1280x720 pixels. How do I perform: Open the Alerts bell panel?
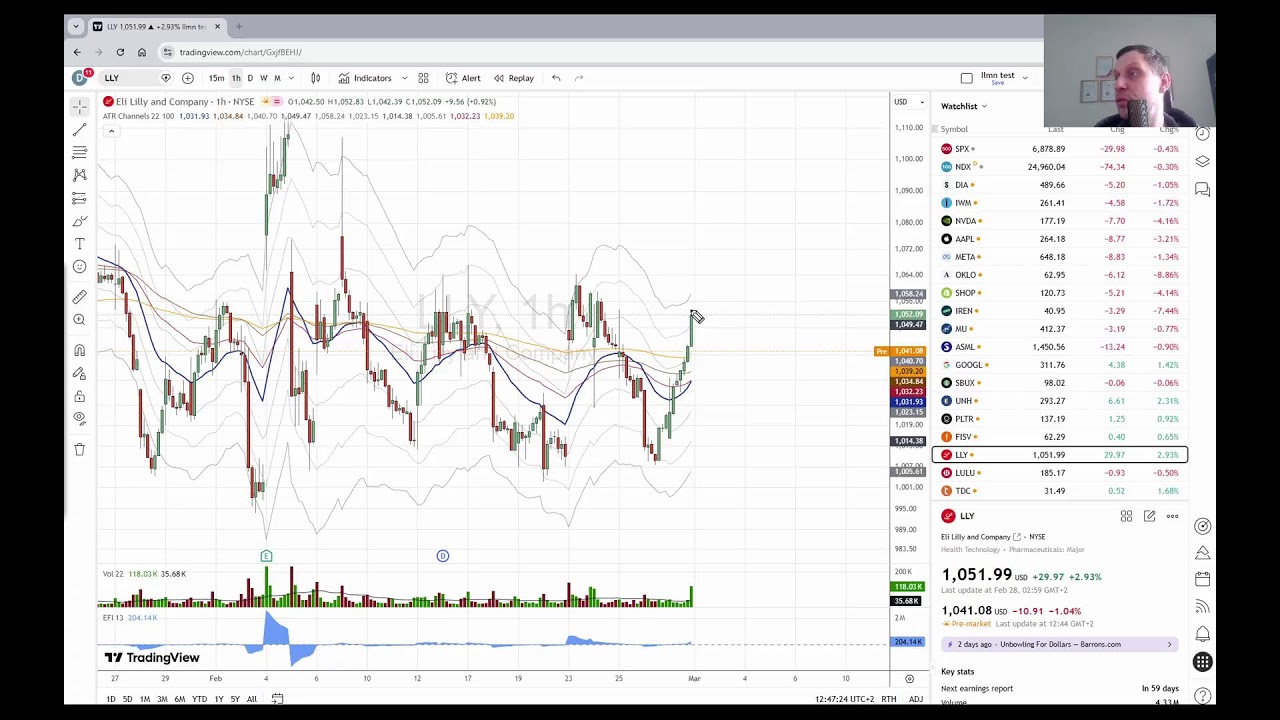[x=1203, y=634]
